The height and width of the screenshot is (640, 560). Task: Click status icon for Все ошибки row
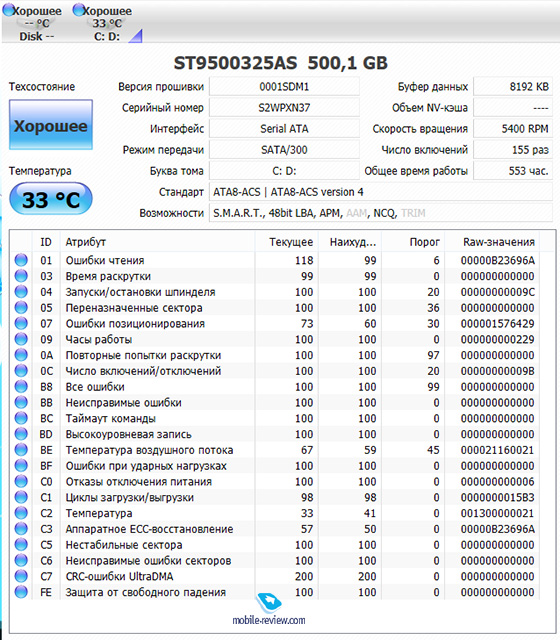(21, 387)
